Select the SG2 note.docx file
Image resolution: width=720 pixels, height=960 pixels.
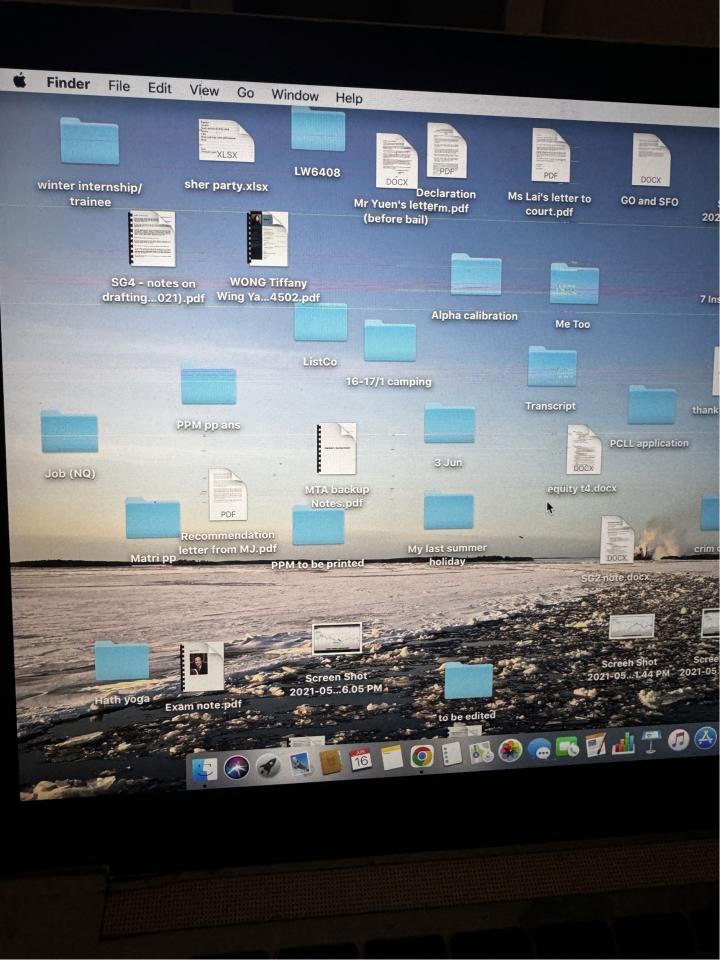(617, 539)
